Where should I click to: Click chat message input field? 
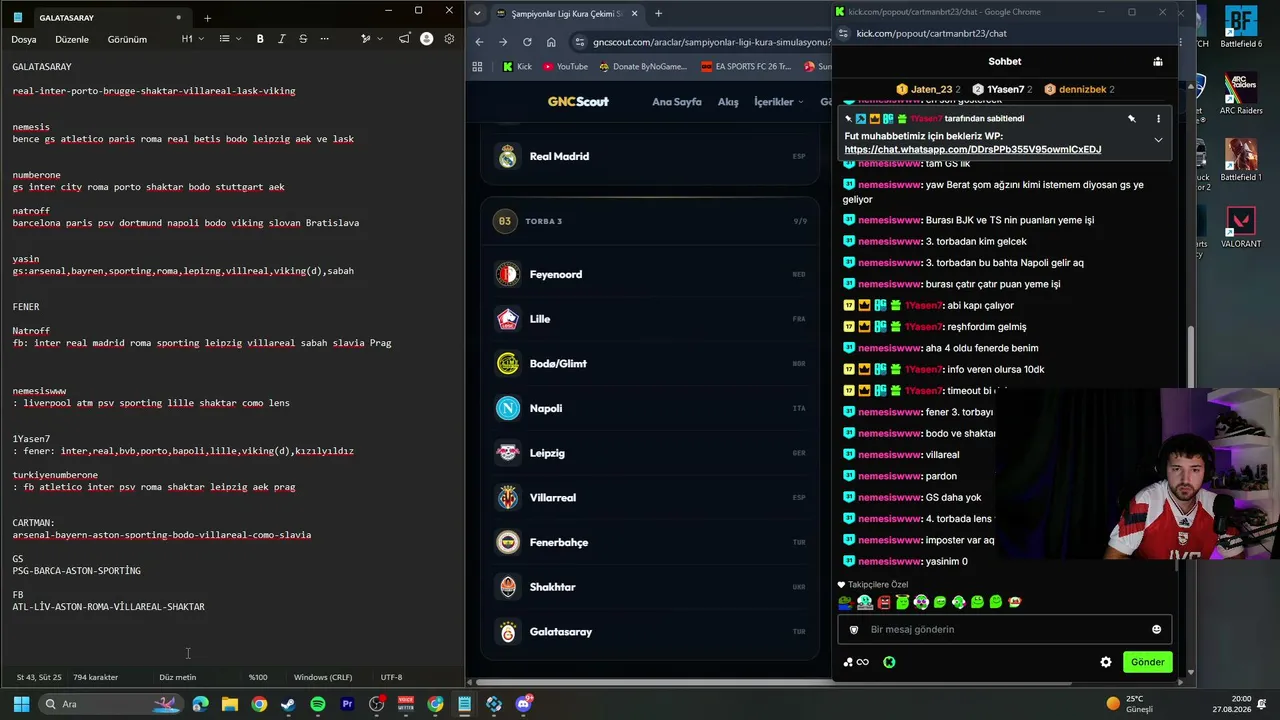1005,630
